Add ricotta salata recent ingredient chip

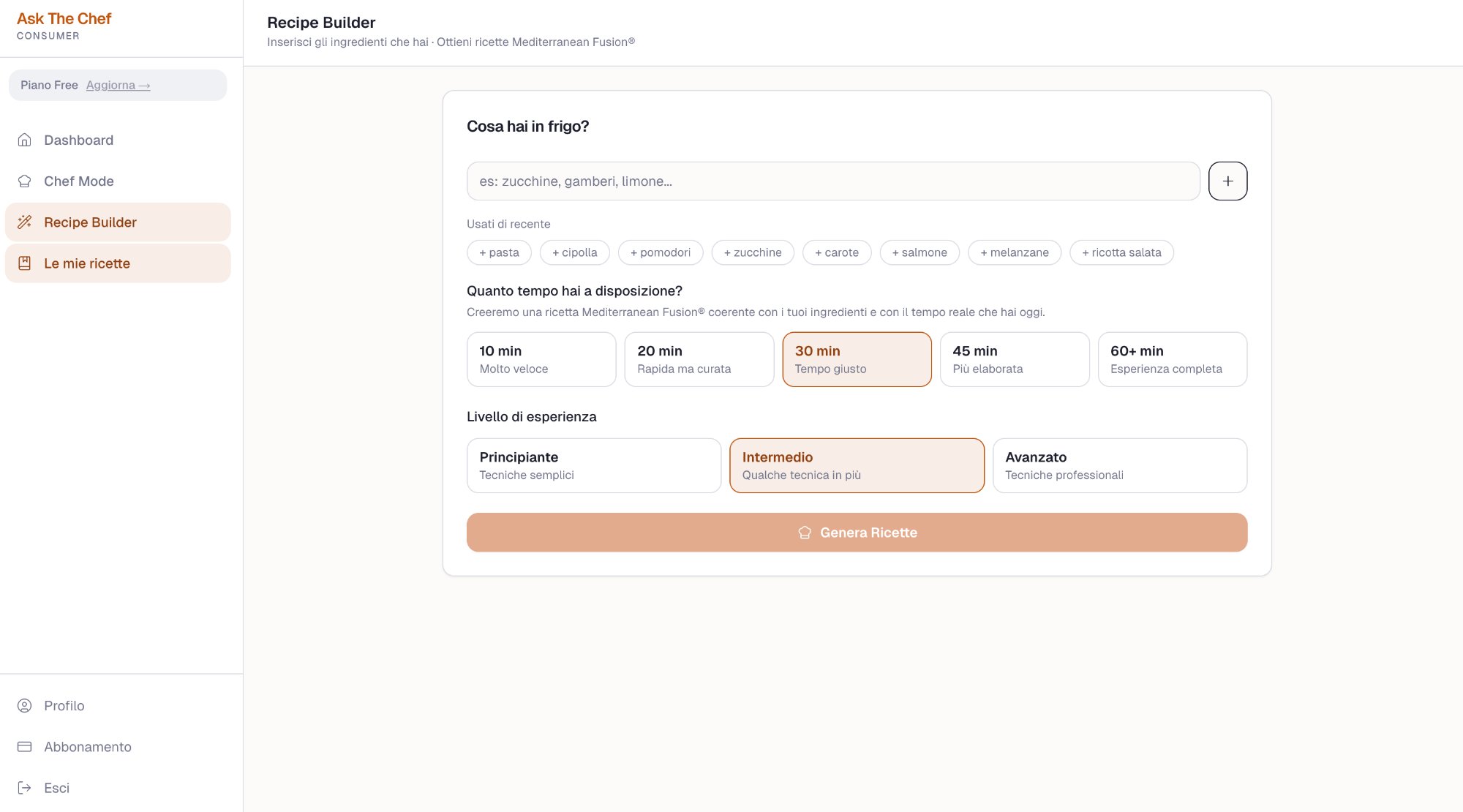[1121, 252]
